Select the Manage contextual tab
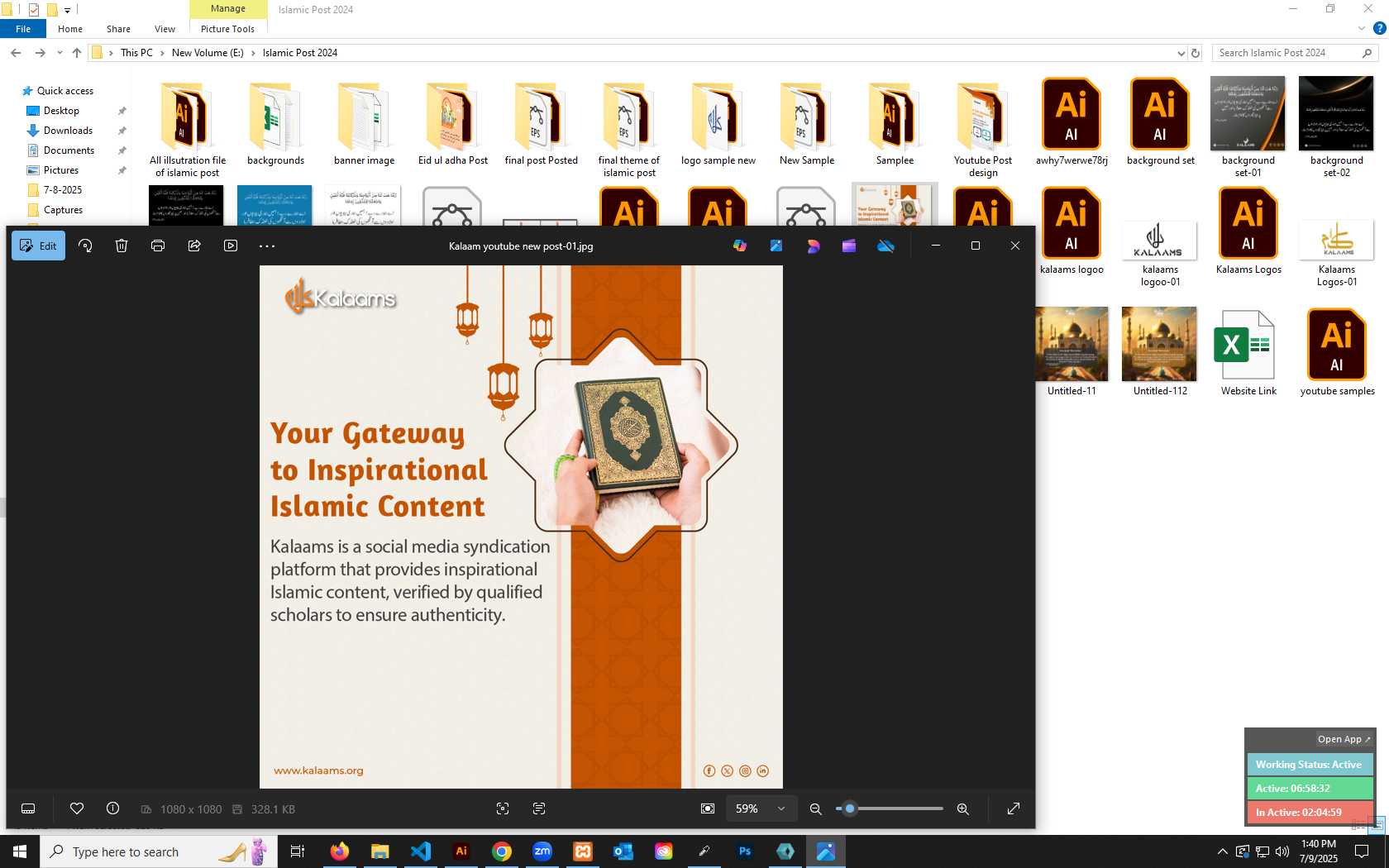 tap(228, 9)
